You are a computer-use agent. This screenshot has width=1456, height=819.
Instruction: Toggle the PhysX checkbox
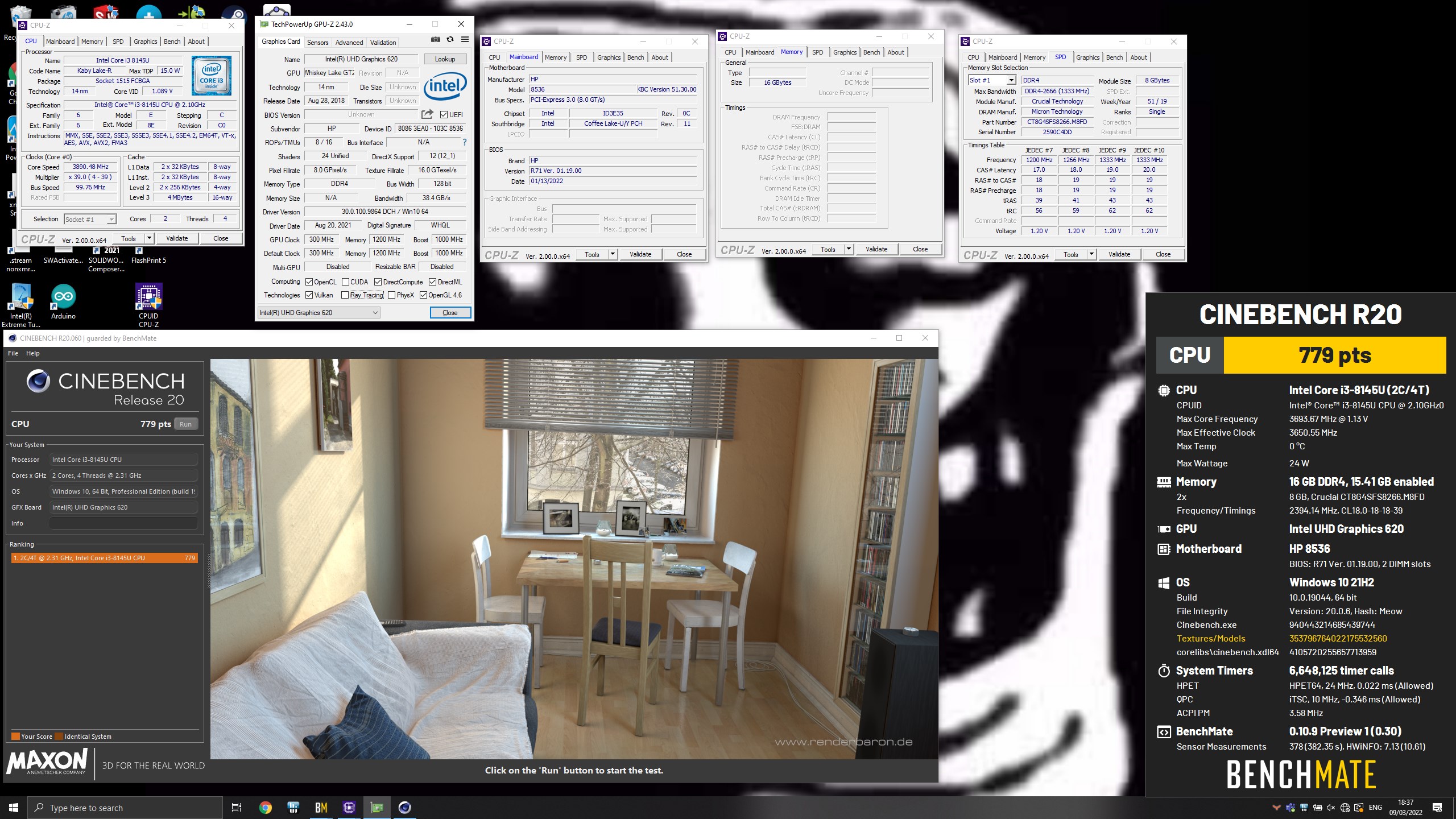point(391,295)
